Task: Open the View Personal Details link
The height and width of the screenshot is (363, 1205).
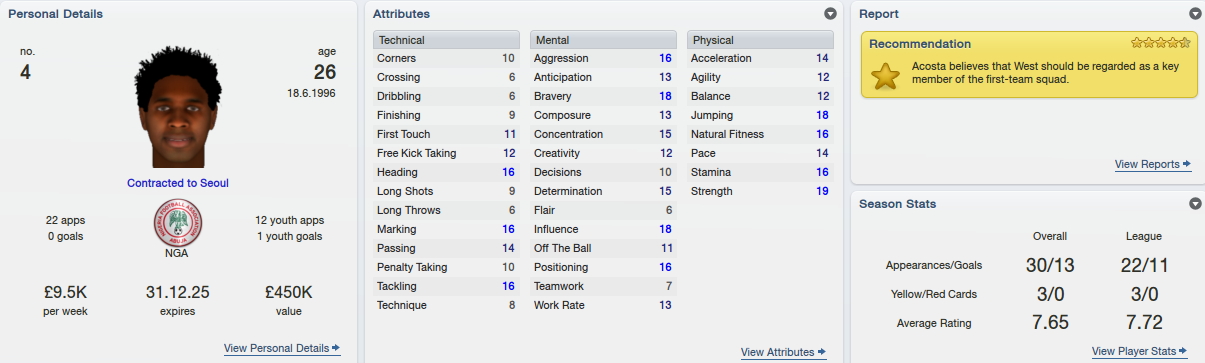Action: 276,348
